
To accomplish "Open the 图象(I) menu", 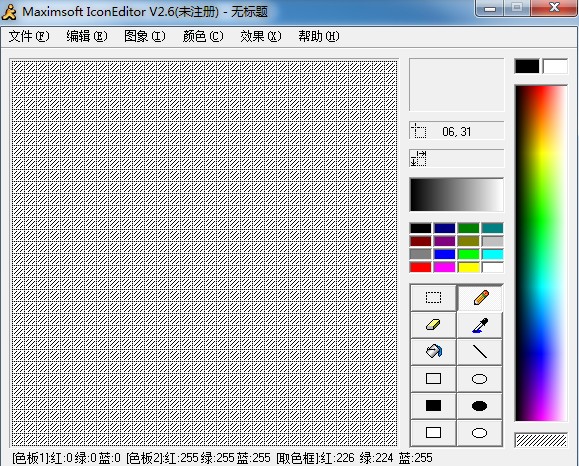I will 145,36.
